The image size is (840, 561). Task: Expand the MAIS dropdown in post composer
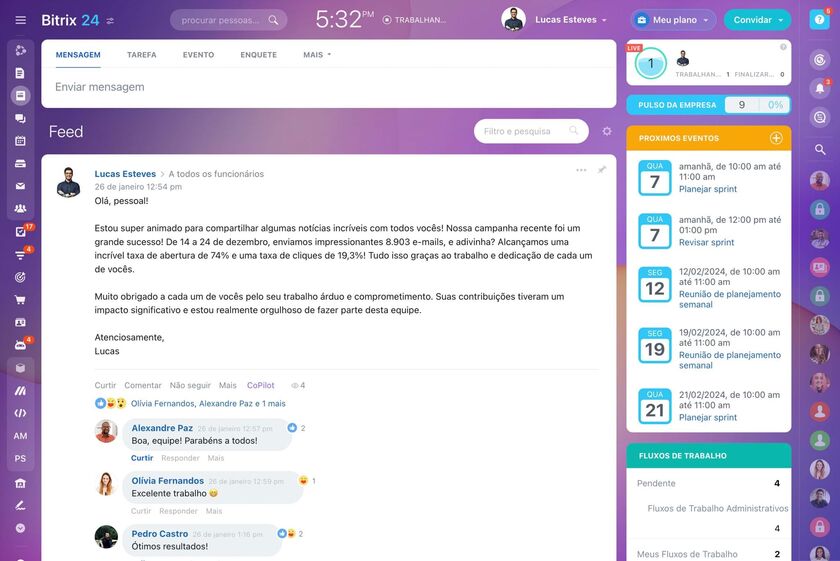(x=316, y=55)
